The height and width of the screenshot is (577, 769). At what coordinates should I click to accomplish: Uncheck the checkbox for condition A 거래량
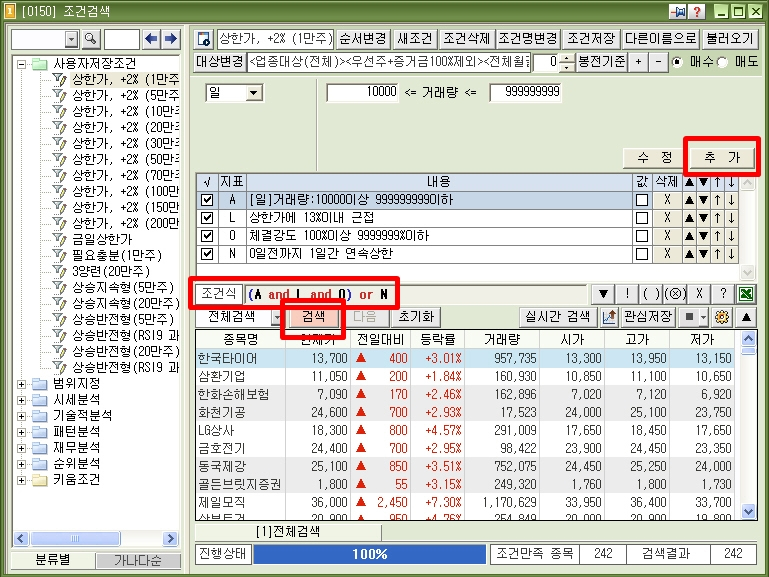click(x=207, y=200)
